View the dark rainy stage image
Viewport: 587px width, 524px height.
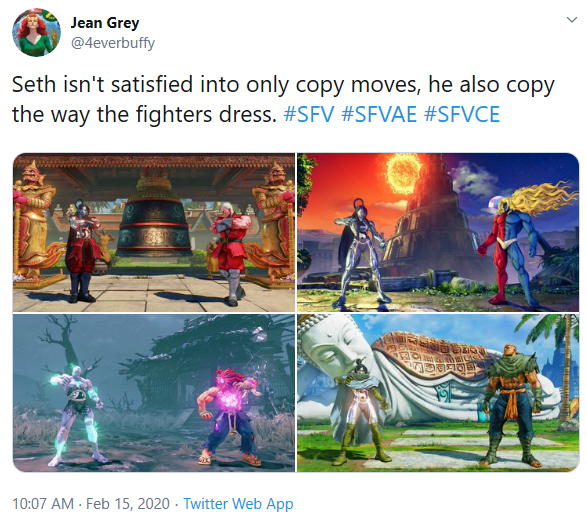click(154, 393)
